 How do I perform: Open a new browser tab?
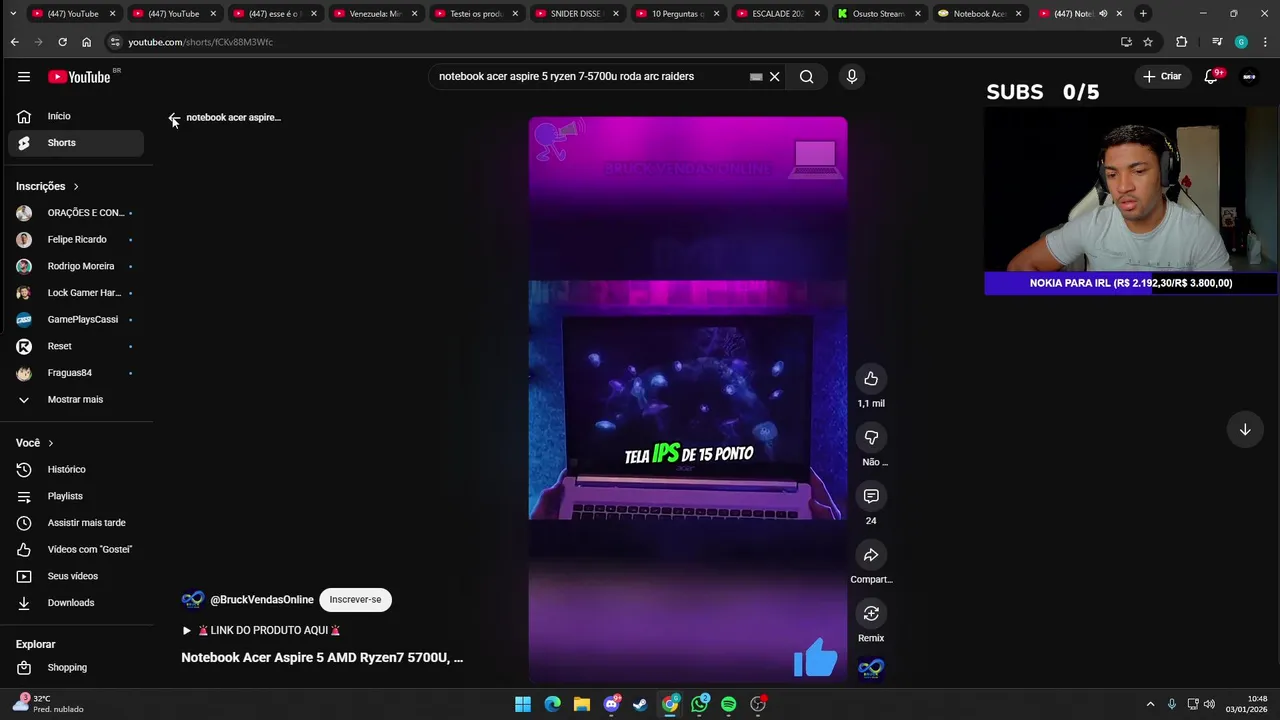[1143, 14]
